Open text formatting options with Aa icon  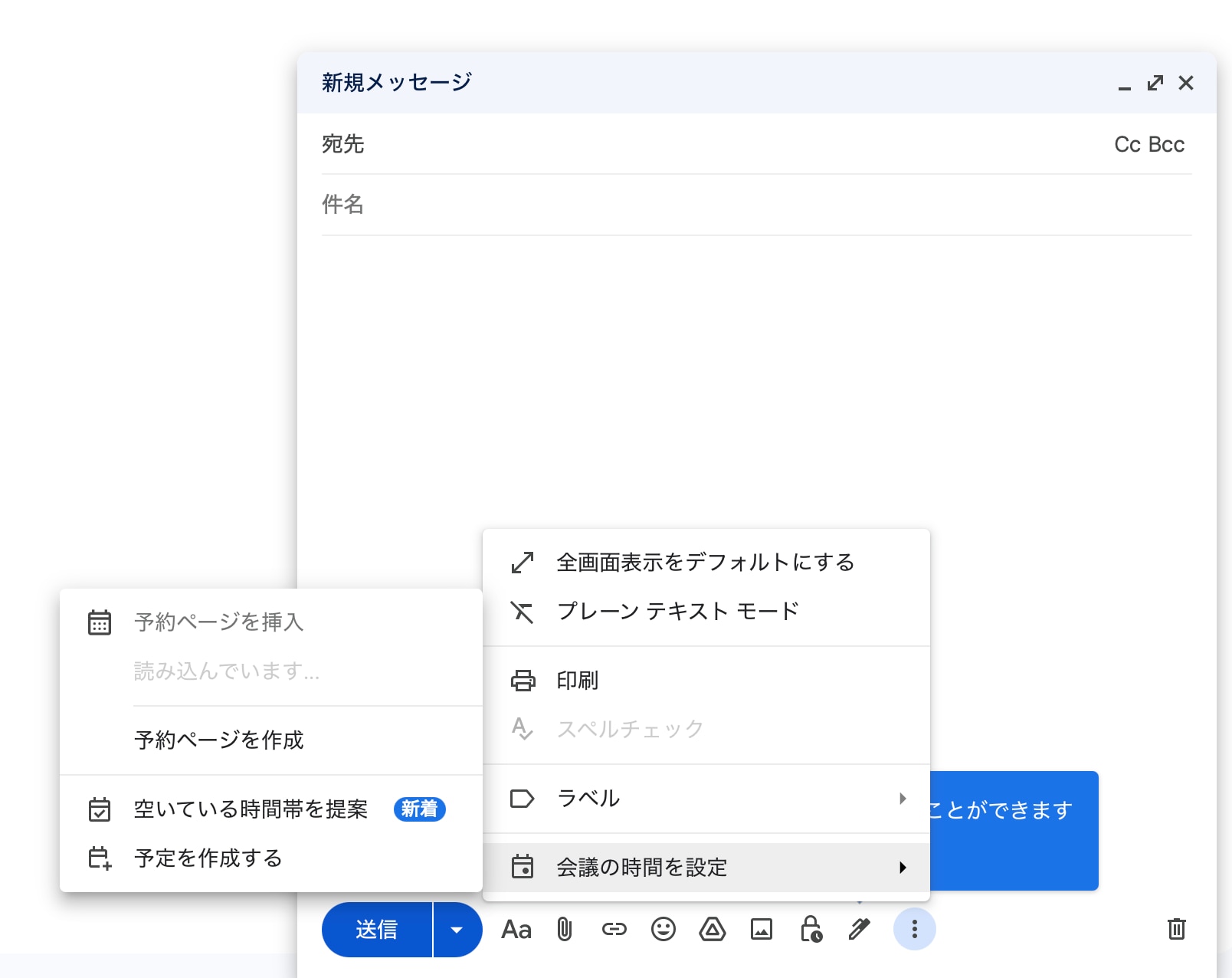tap(516, 930)
